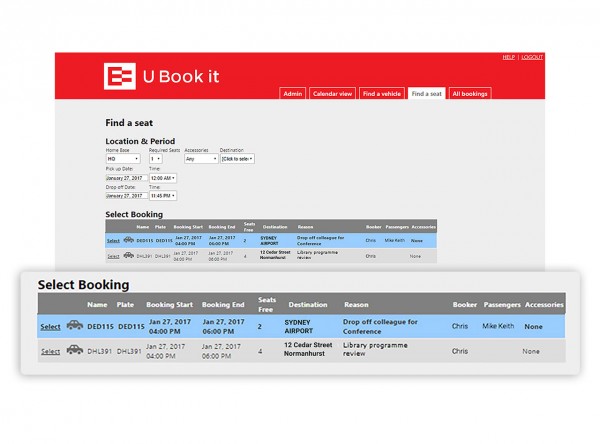Viewport: 600px width, 444px height.
Task: Expand the Required Seats dropdown
Action: [156, 158]
